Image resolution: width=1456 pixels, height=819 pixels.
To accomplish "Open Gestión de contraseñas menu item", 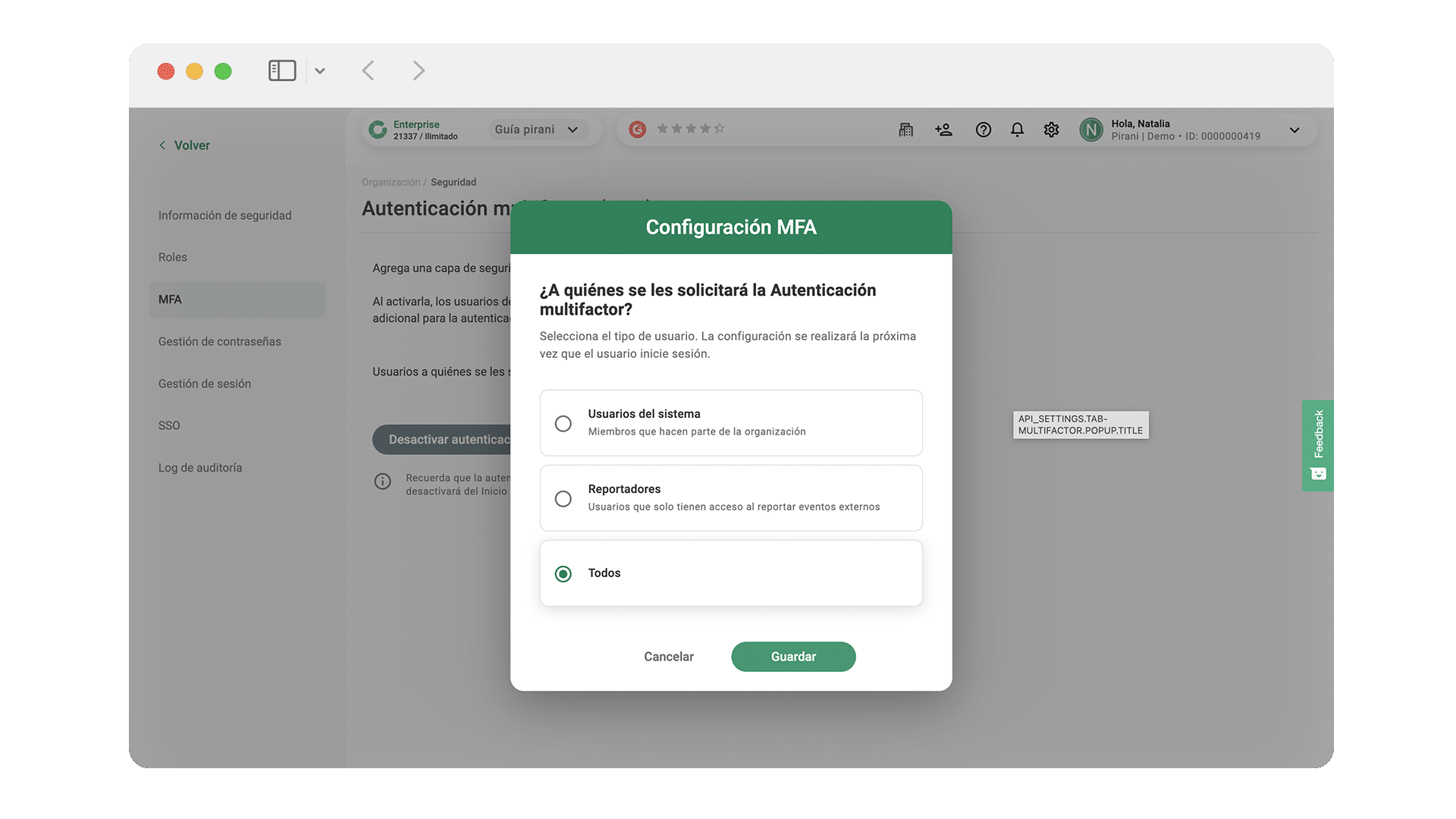I will (219, 341).
